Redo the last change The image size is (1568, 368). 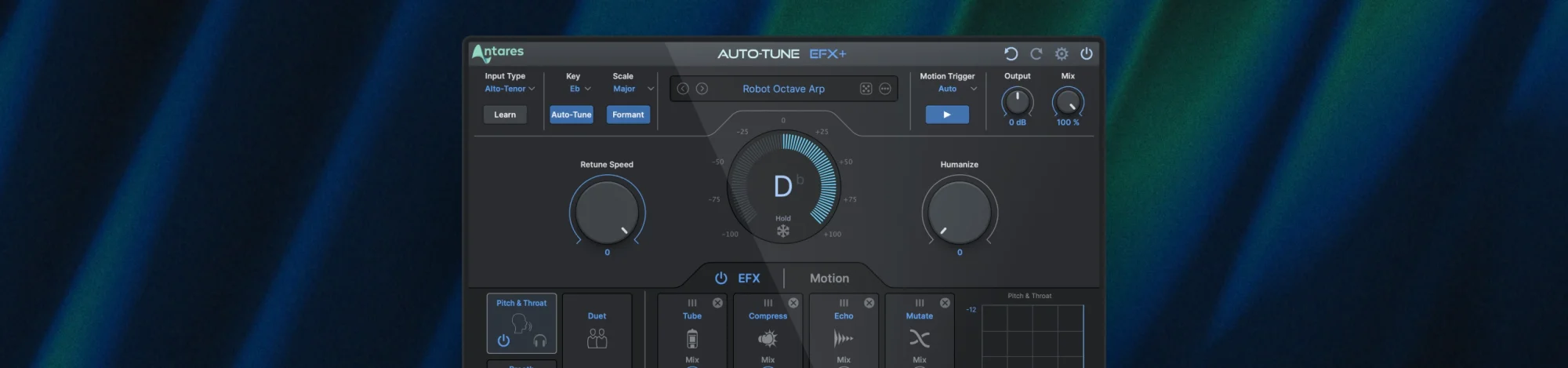pyautogui.click(x=1036, y=53)
